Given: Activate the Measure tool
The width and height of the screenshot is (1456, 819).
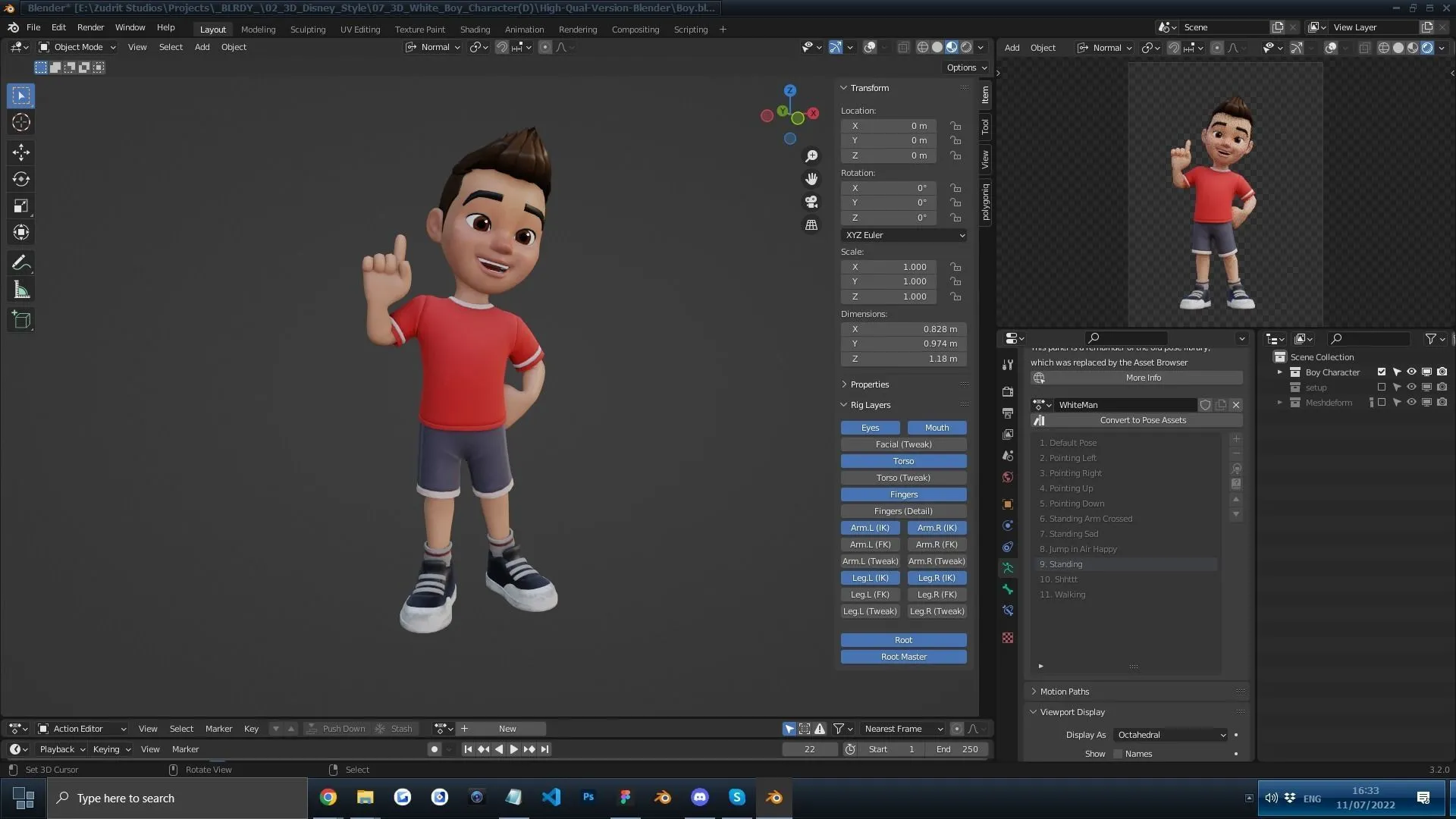Looking at the screenshot, I should (20, 289).
